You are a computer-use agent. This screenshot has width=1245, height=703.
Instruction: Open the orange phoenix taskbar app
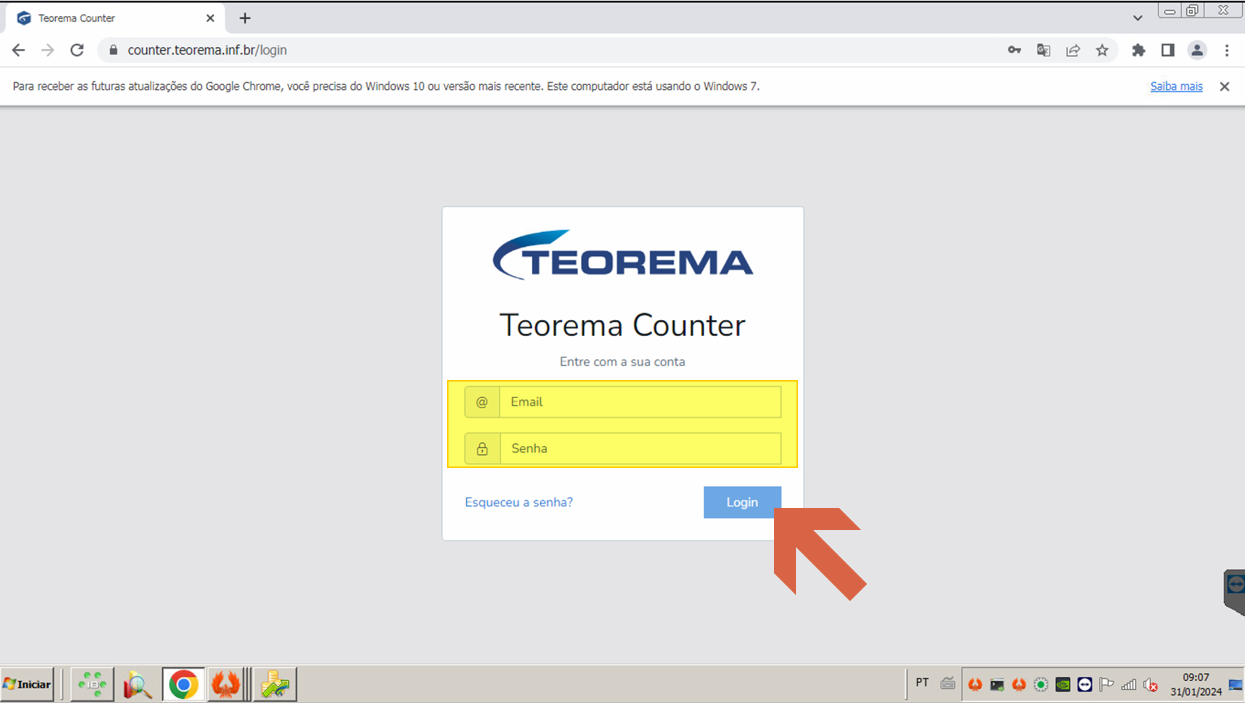tap(226, 685)
